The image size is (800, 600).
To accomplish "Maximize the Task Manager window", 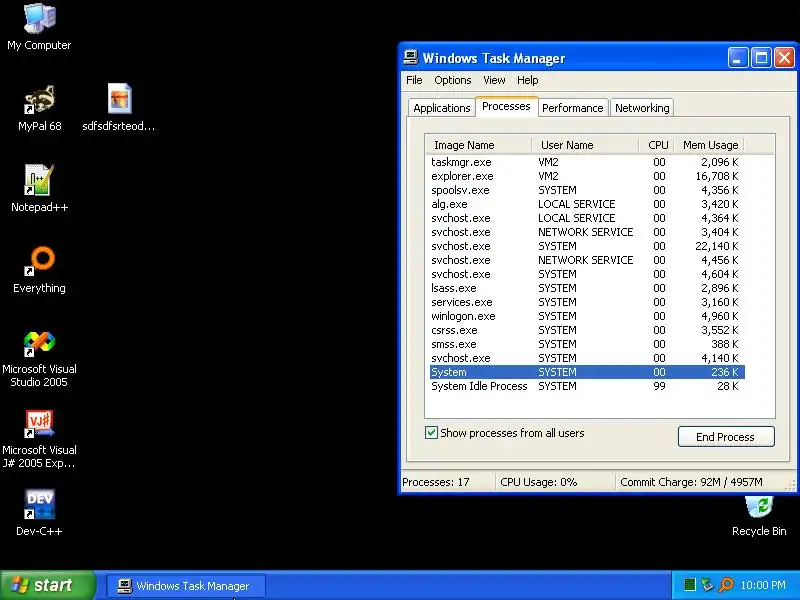I will (761, 58).
